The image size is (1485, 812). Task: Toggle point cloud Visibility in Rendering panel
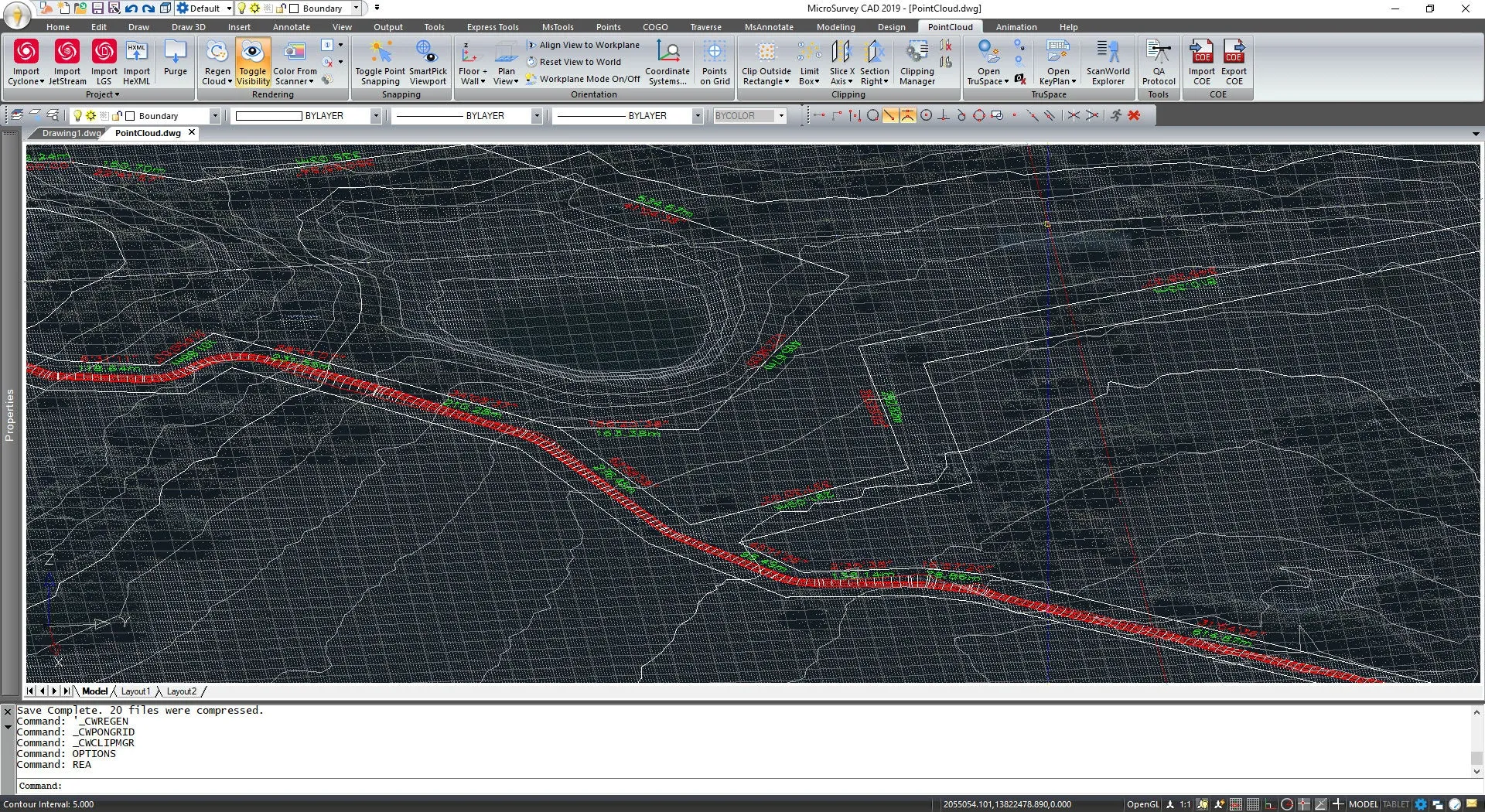253,62
